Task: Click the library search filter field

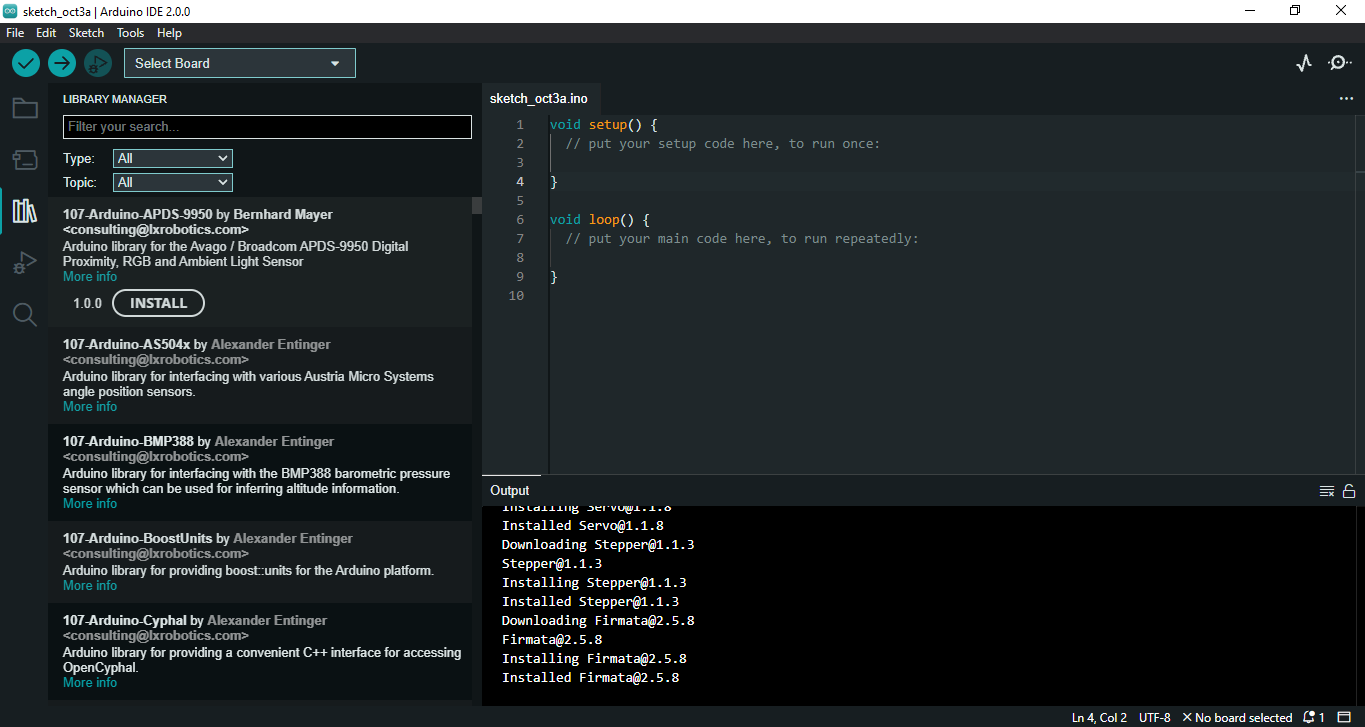Action: point(267,127)
